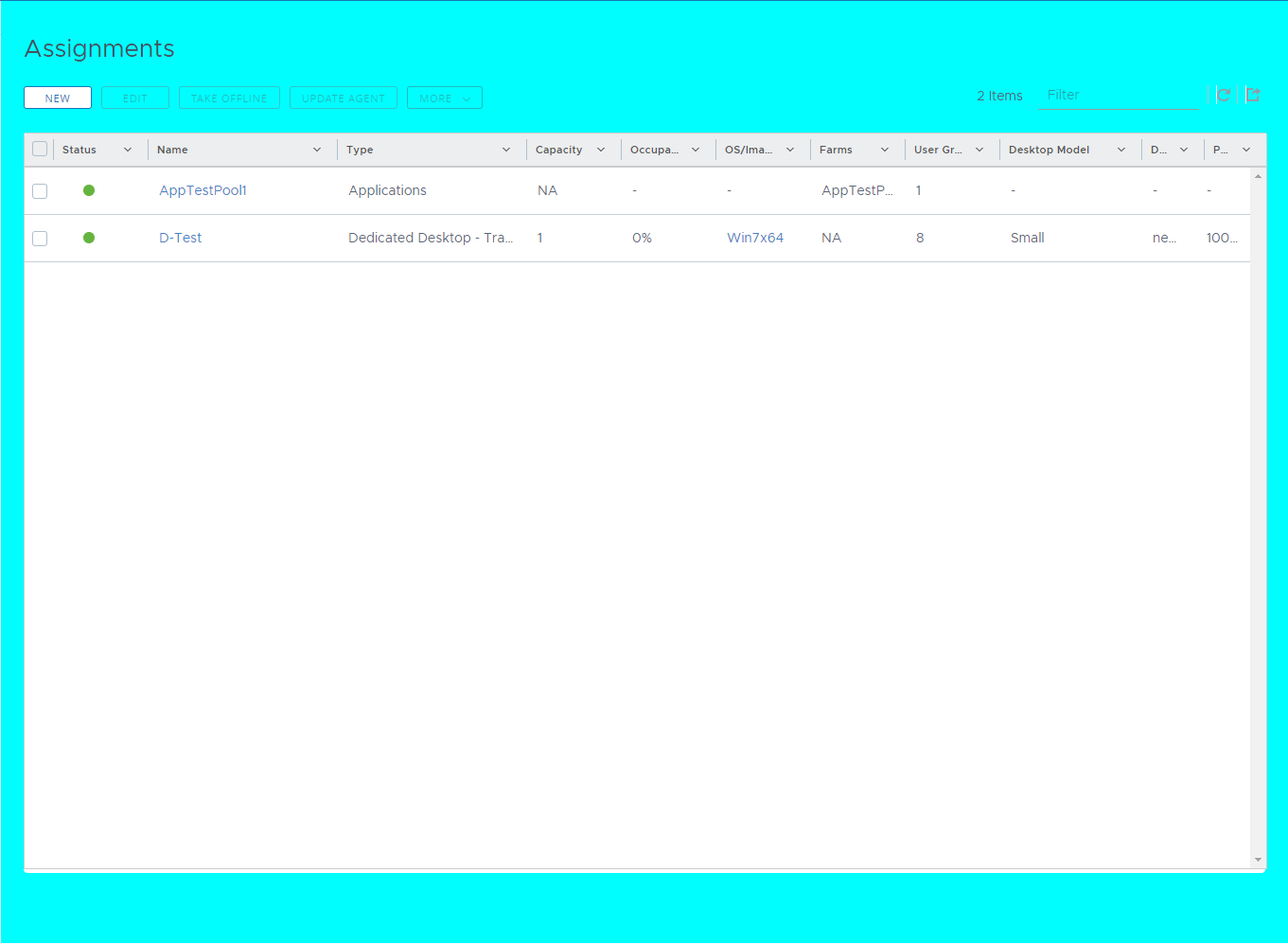The height and width of the screenshot is (944, 1288).
Task: Click the table's vertical scrollbar up arrow
Action: 1258,176
